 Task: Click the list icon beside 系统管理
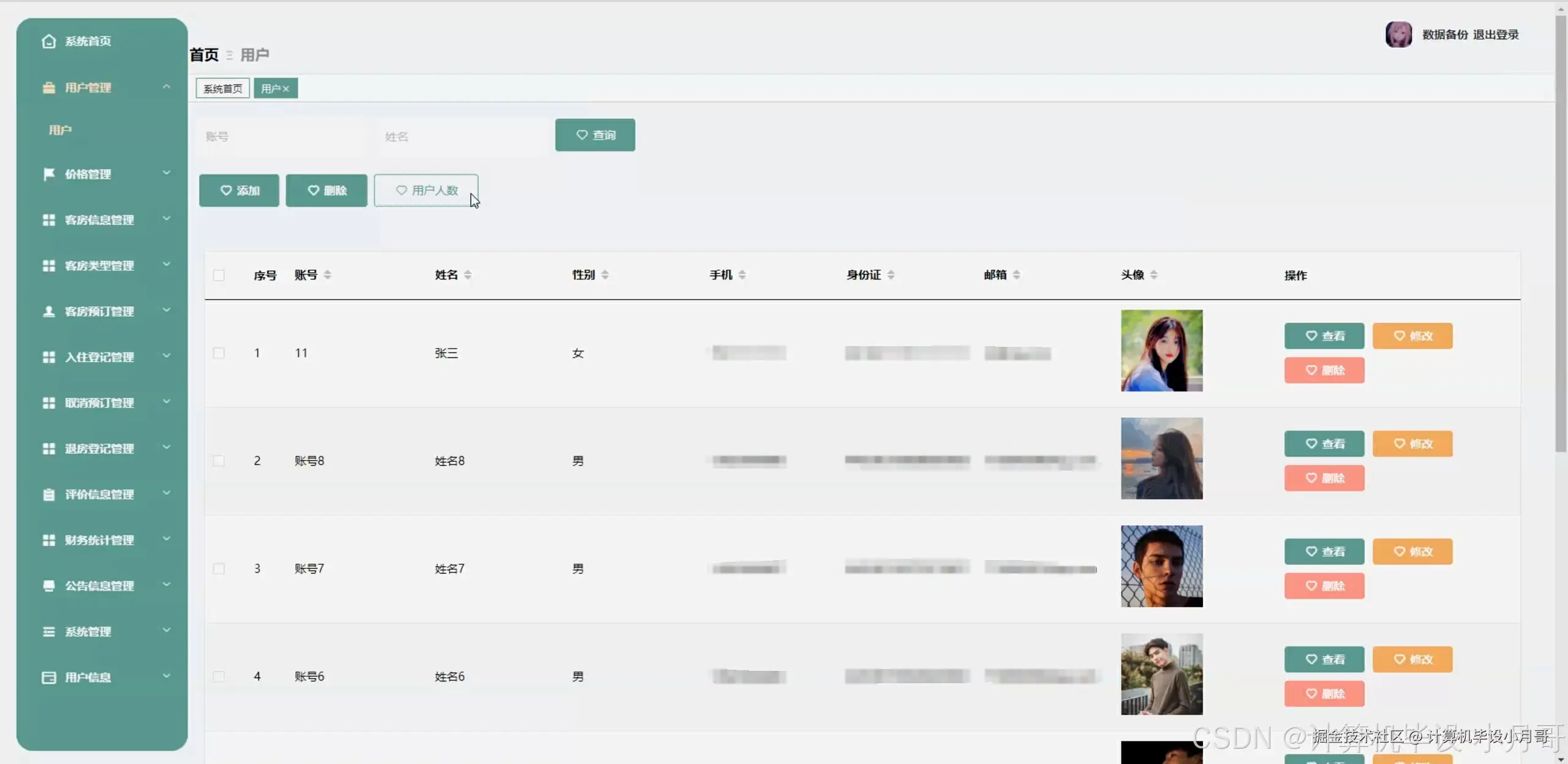coord(49,632)
